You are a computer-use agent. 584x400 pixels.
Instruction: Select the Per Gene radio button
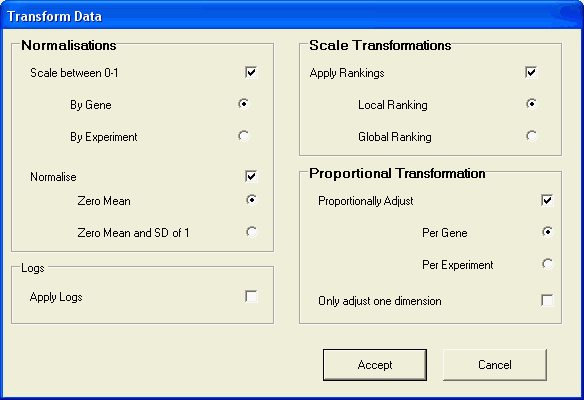(548, 232)
